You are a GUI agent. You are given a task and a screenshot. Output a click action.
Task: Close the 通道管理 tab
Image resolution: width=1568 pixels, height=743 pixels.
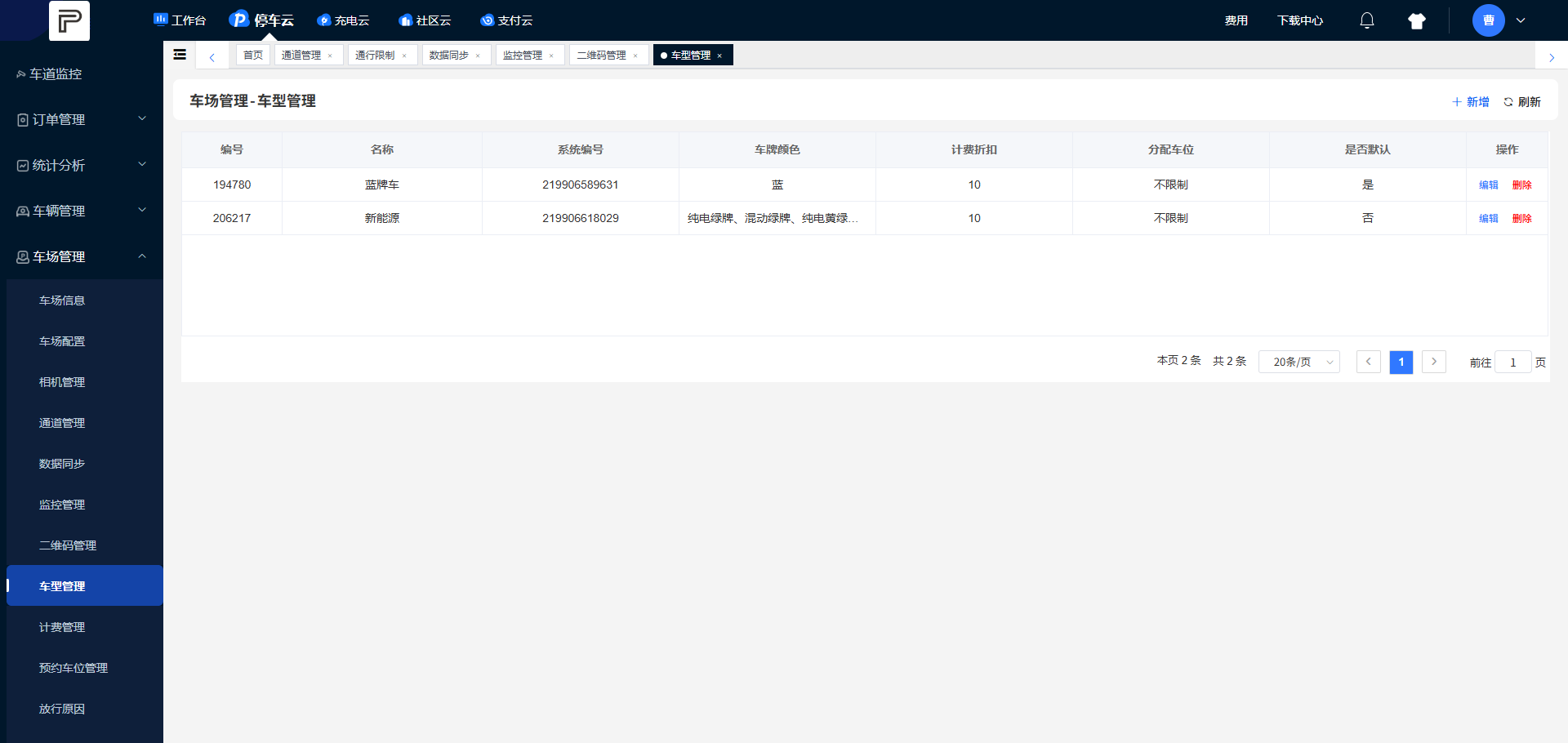[x=330, y=56]
